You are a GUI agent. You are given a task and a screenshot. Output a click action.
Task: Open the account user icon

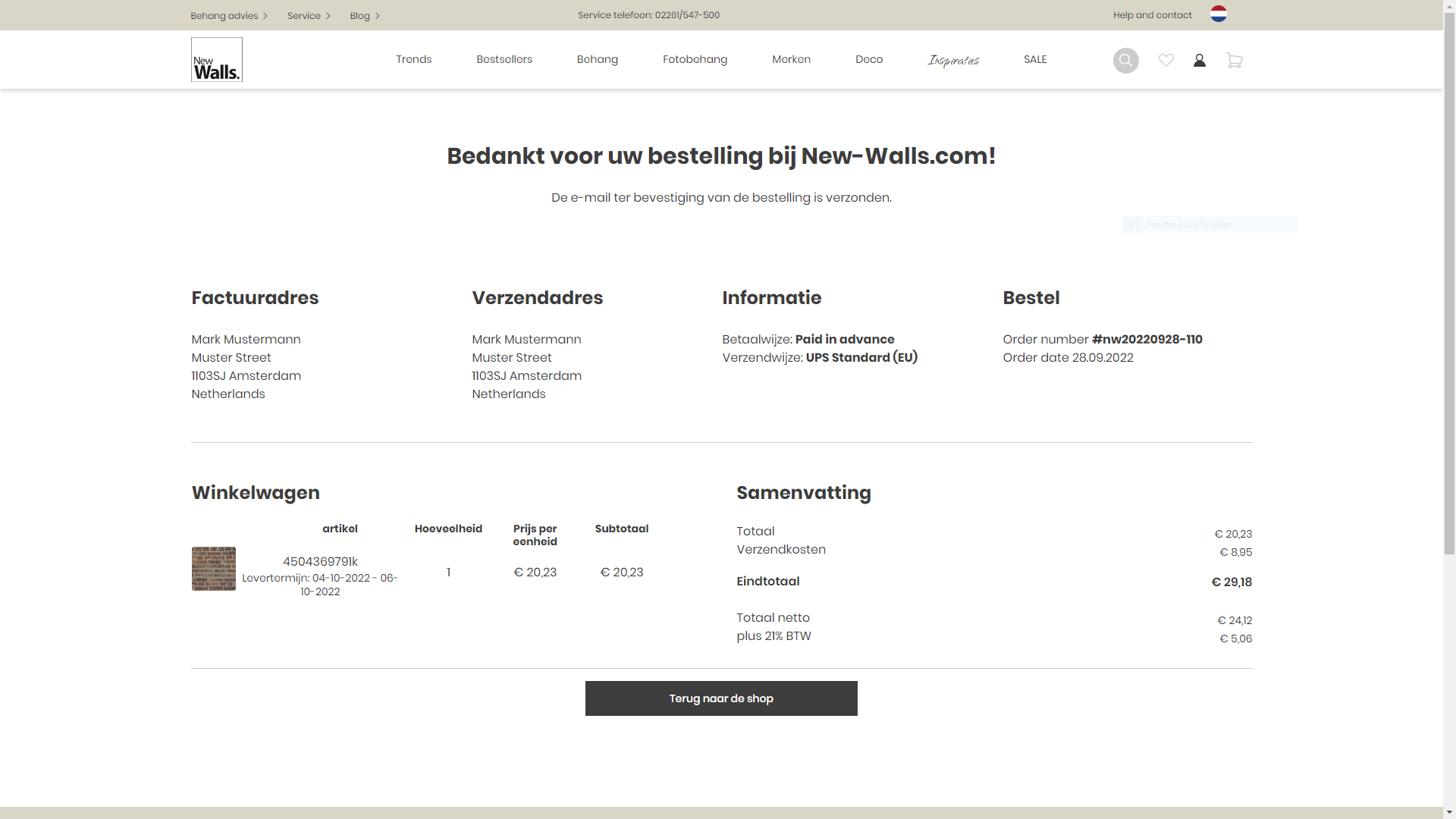pyautogui.click(x=1199, y=61)
